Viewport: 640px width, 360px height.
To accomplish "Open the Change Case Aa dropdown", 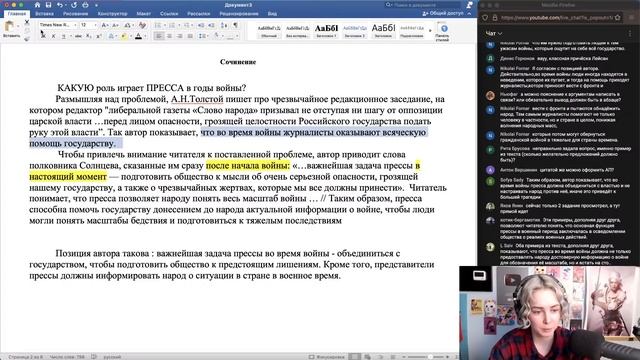I will coord(129,25).
